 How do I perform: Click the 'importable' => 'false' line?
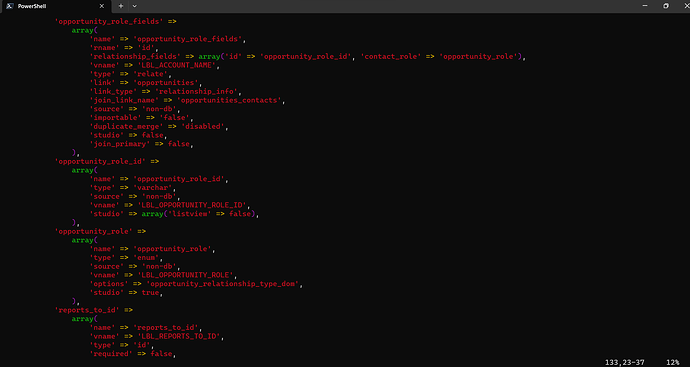click(x=141, y=117)
